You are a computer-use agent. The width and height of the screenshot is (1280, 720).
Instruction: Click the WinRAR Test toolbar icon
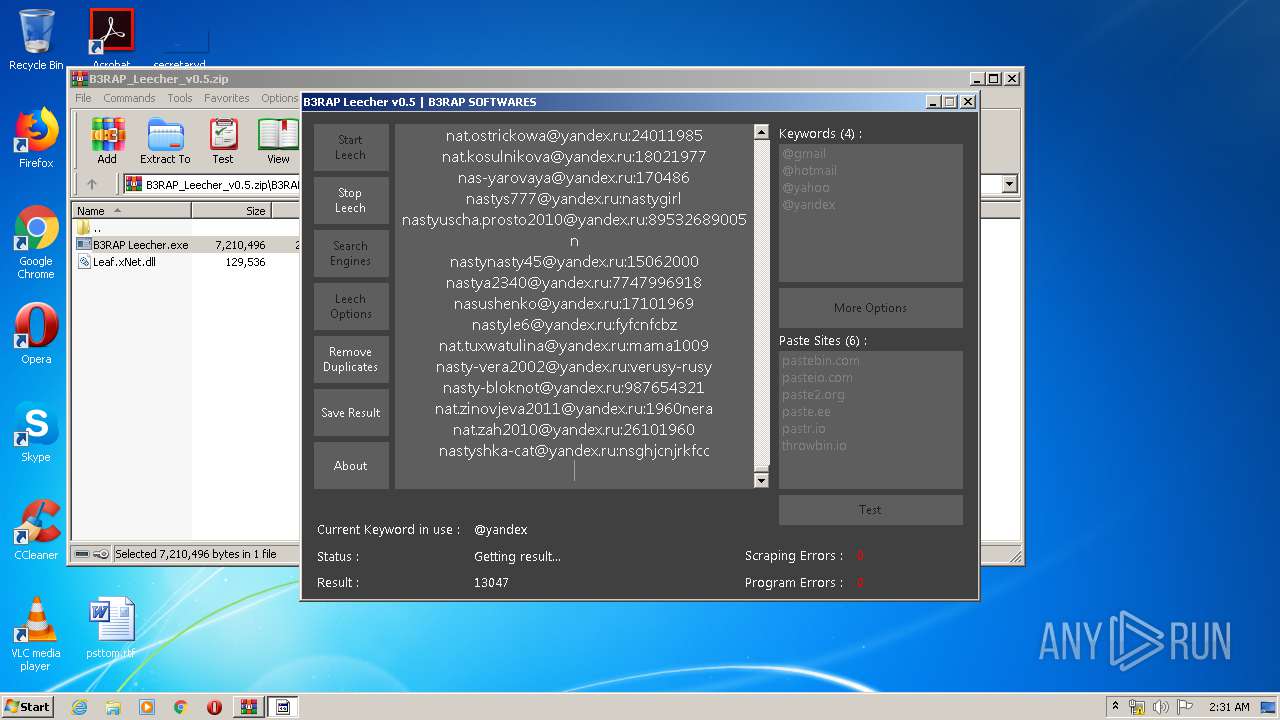click(x=223, y=141)
